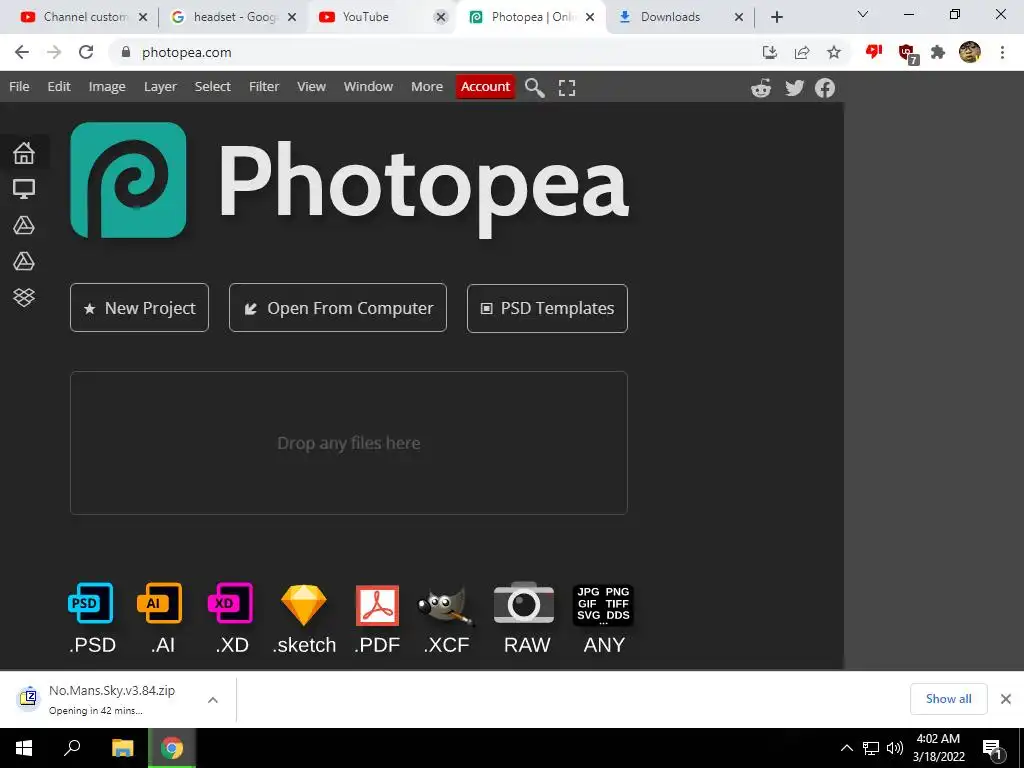Click the red Account button
The height and width of the screenshot is (768, 1024).
485,87
